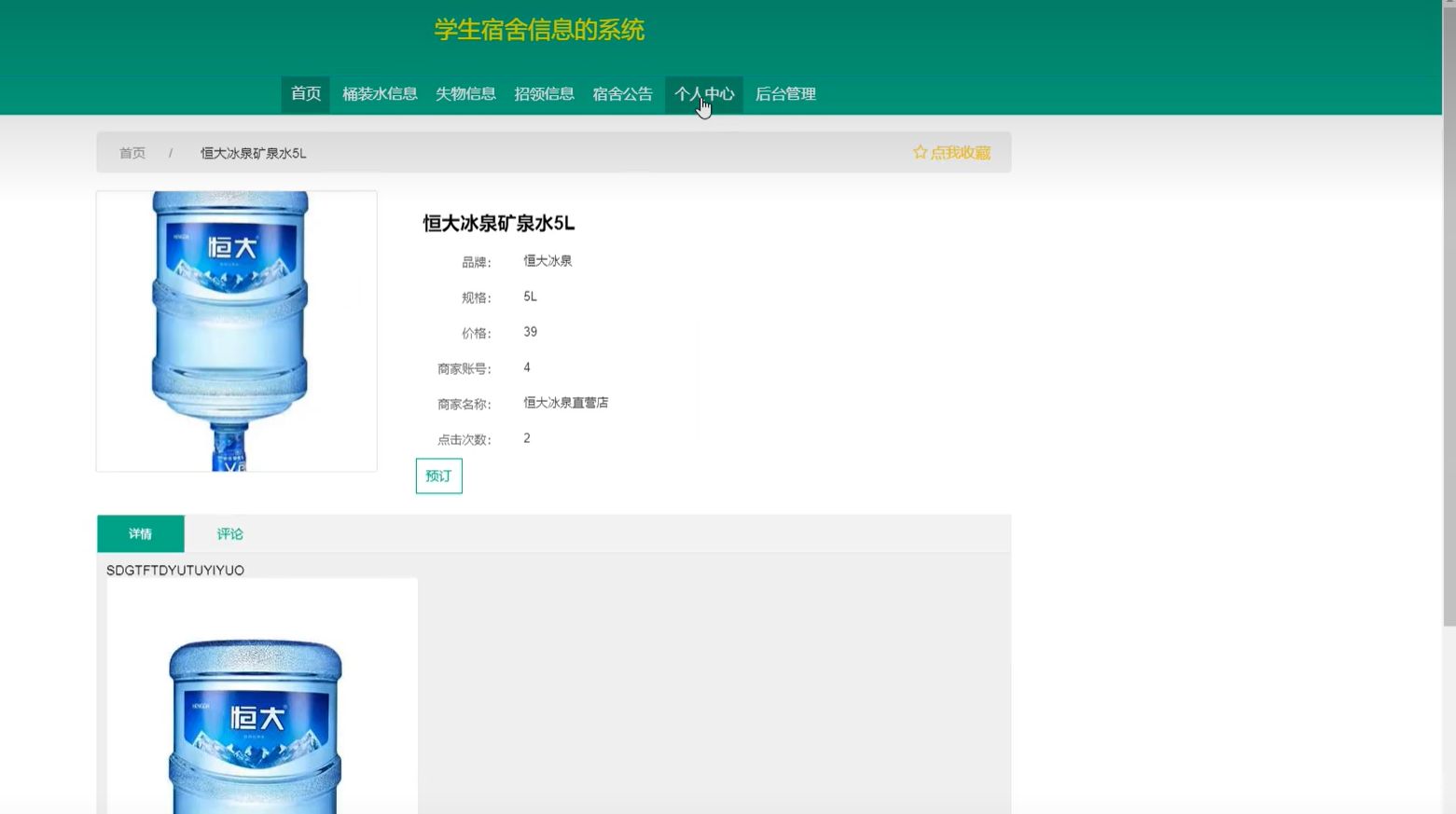The height and width of the screenshot is (814, 1456).
Task: Click the 首页 breadcrumb link
Action: pyautogui.click(x=132, y=153)
